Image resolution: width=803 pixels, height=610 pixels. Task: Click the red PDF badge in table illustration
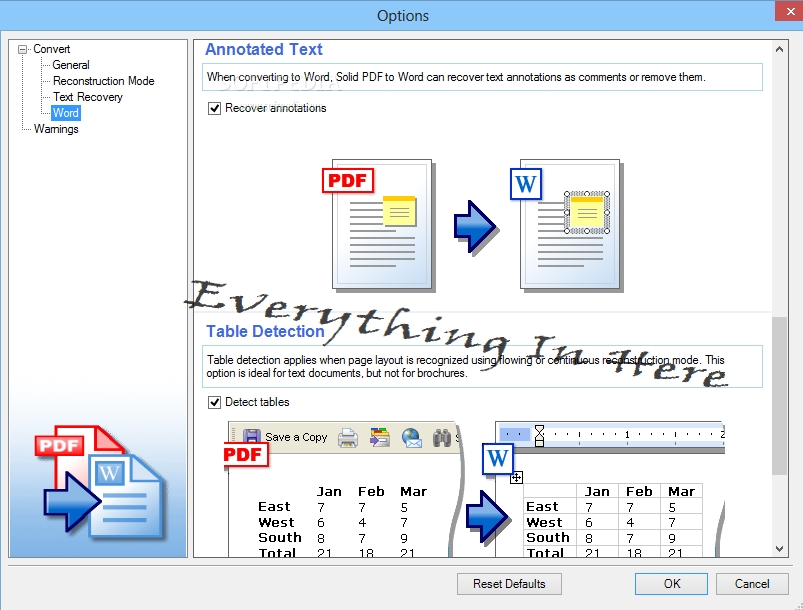click(x=246, y=455)
